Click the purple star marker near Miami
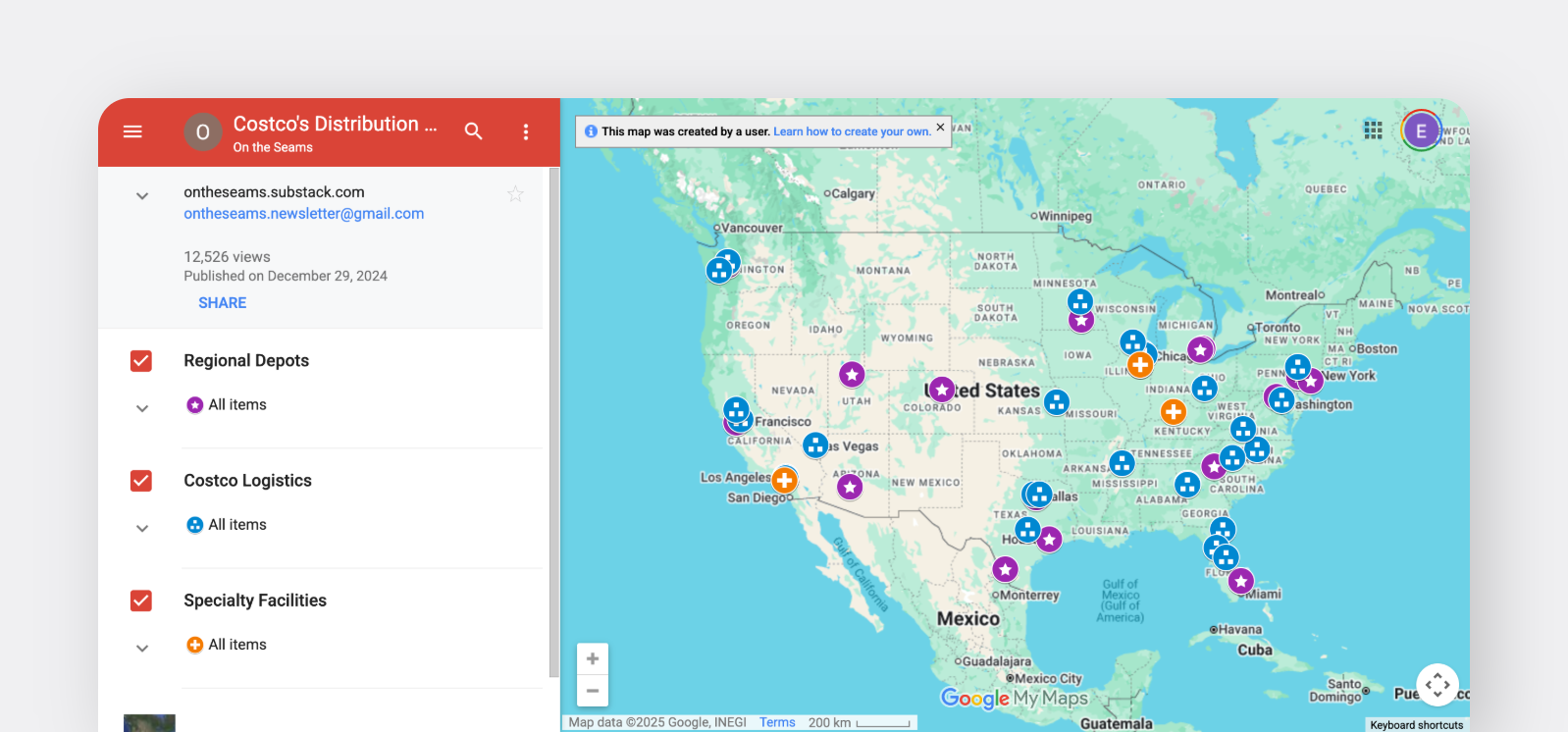Image resolution: width=1568 pixels, height=732 pixels. coord(1241,581)
